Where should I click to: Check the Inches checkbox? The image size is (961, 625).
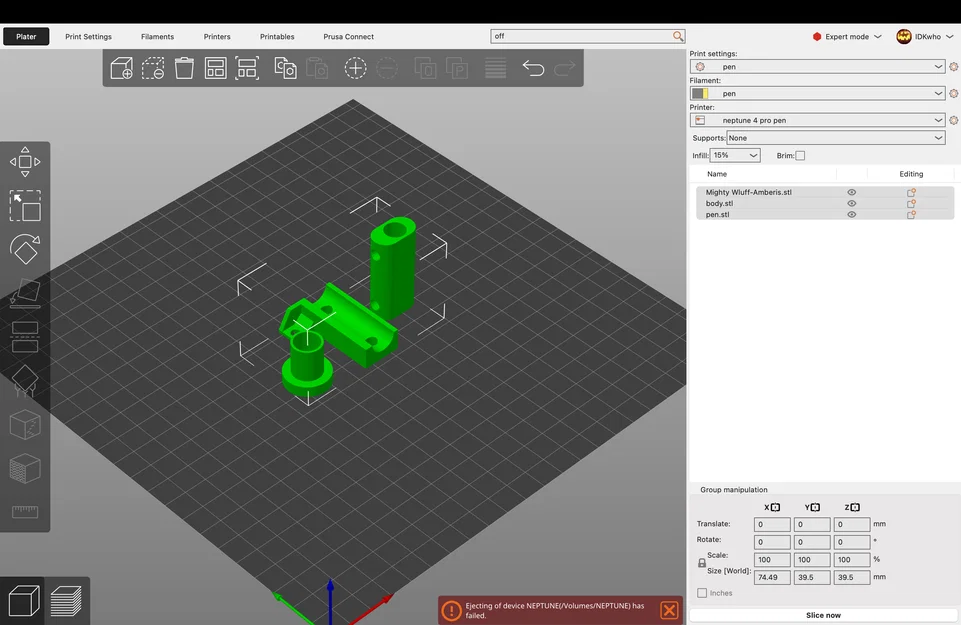[702, 593]
